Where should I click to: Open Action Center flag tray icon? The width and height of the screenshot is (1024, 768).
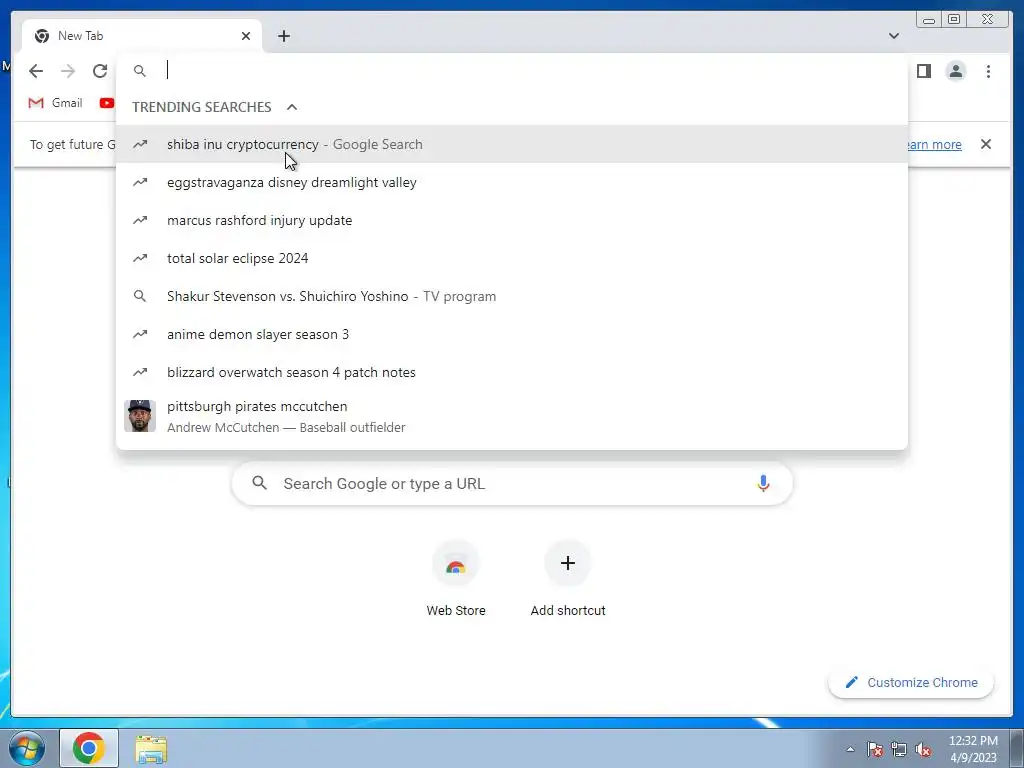(x=875, y=749)
